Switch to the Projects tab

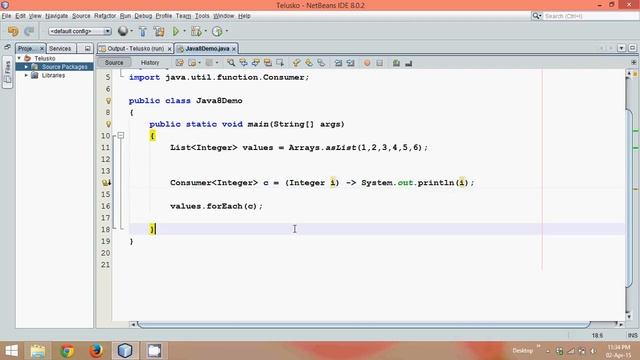27,49
